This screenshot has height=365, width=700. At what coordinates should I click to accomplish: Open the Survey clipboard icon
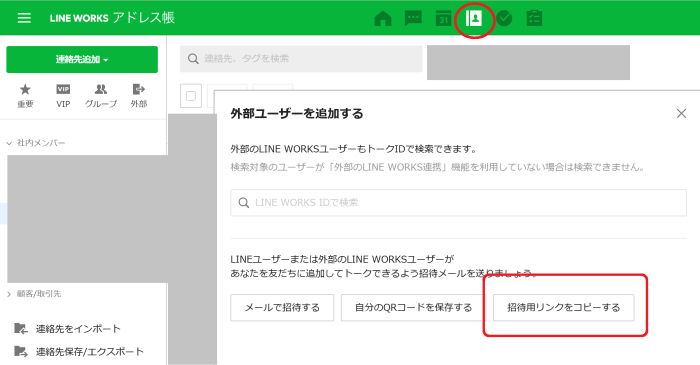click(534, 18)
